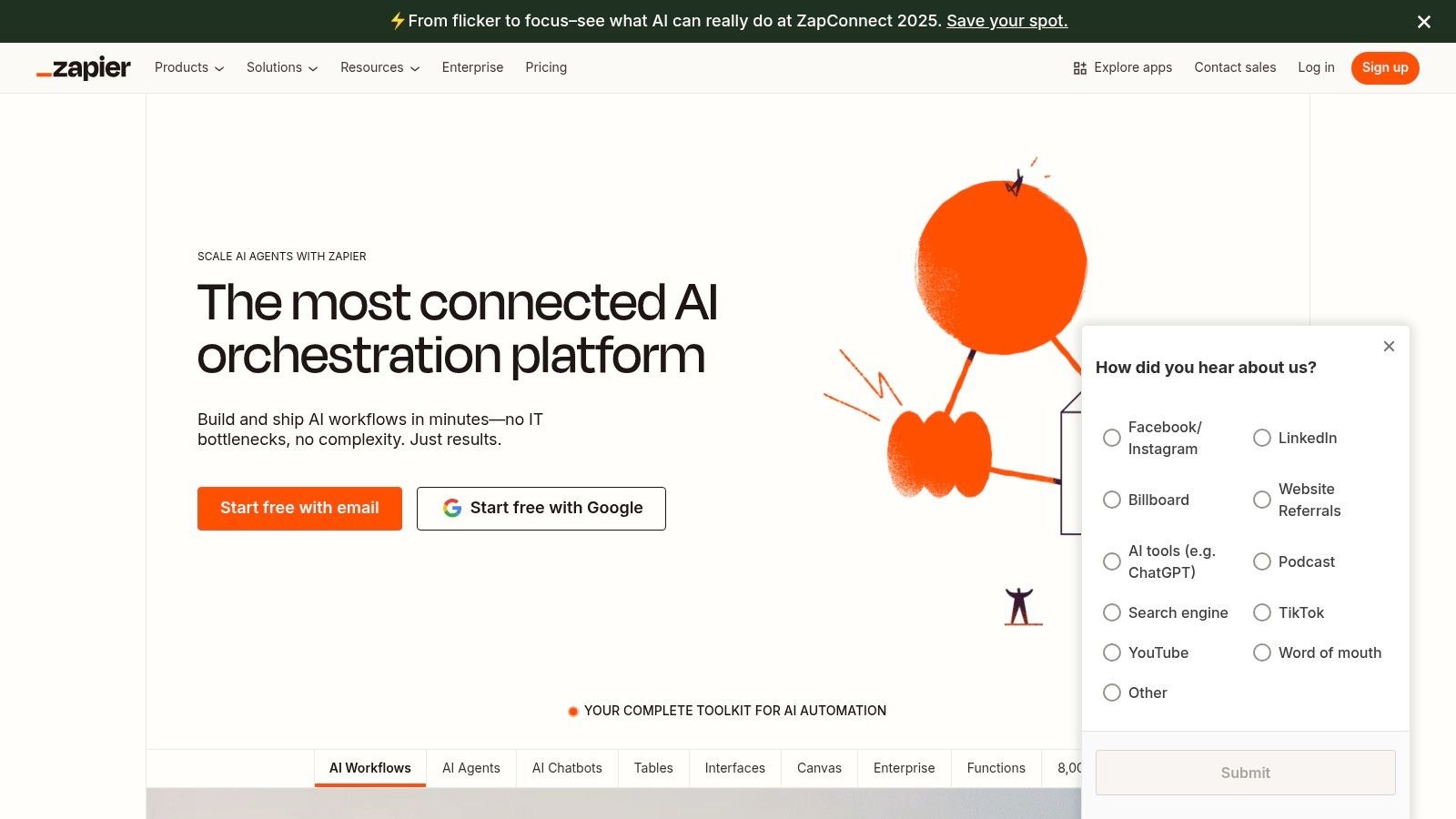Select the Other survey option
The height and width of the screenshot is (819, 1456).
(x=1112, y=693)
